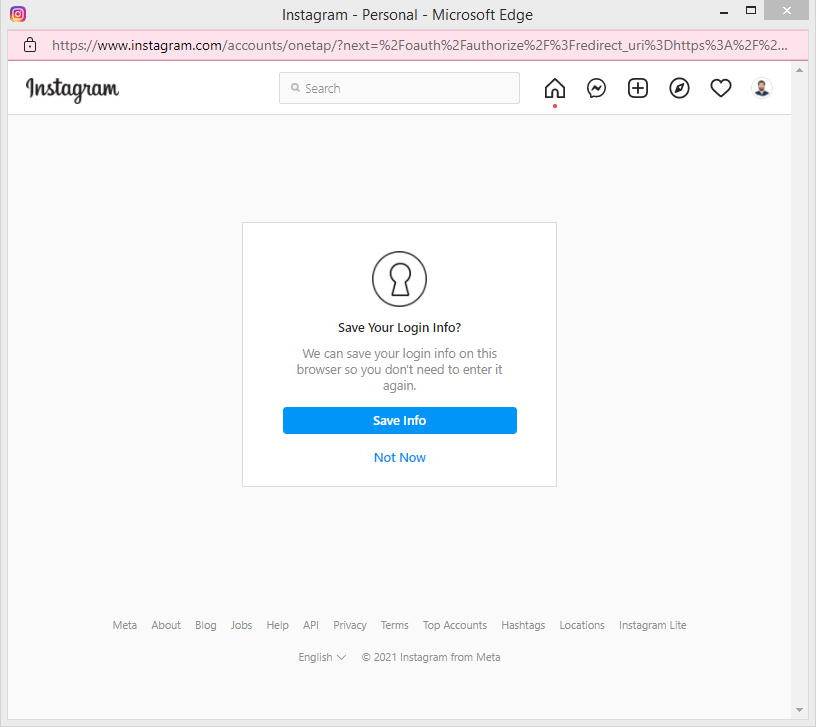Open profile avatar menu
The image size is (816, 727).
click(x=762, y=88)
